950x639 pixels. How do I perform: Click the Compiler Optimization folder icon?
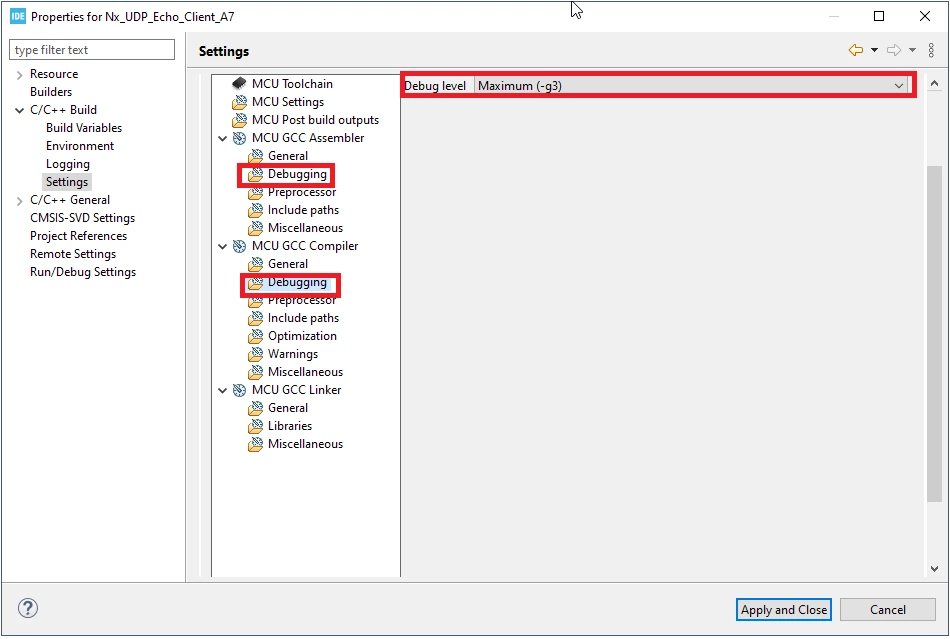point(256,336)
